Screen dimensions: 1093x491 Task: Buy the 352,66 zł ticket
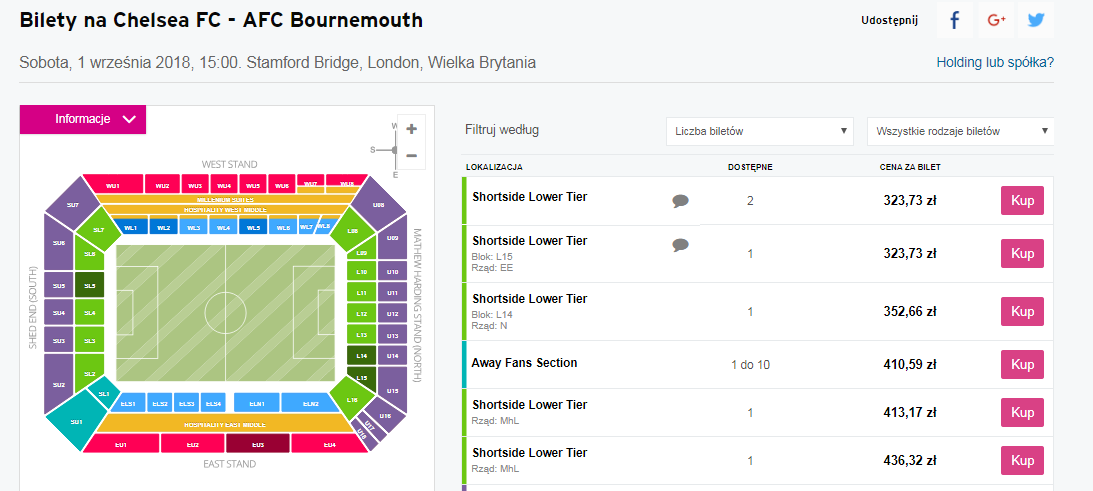click(1022, 311)
